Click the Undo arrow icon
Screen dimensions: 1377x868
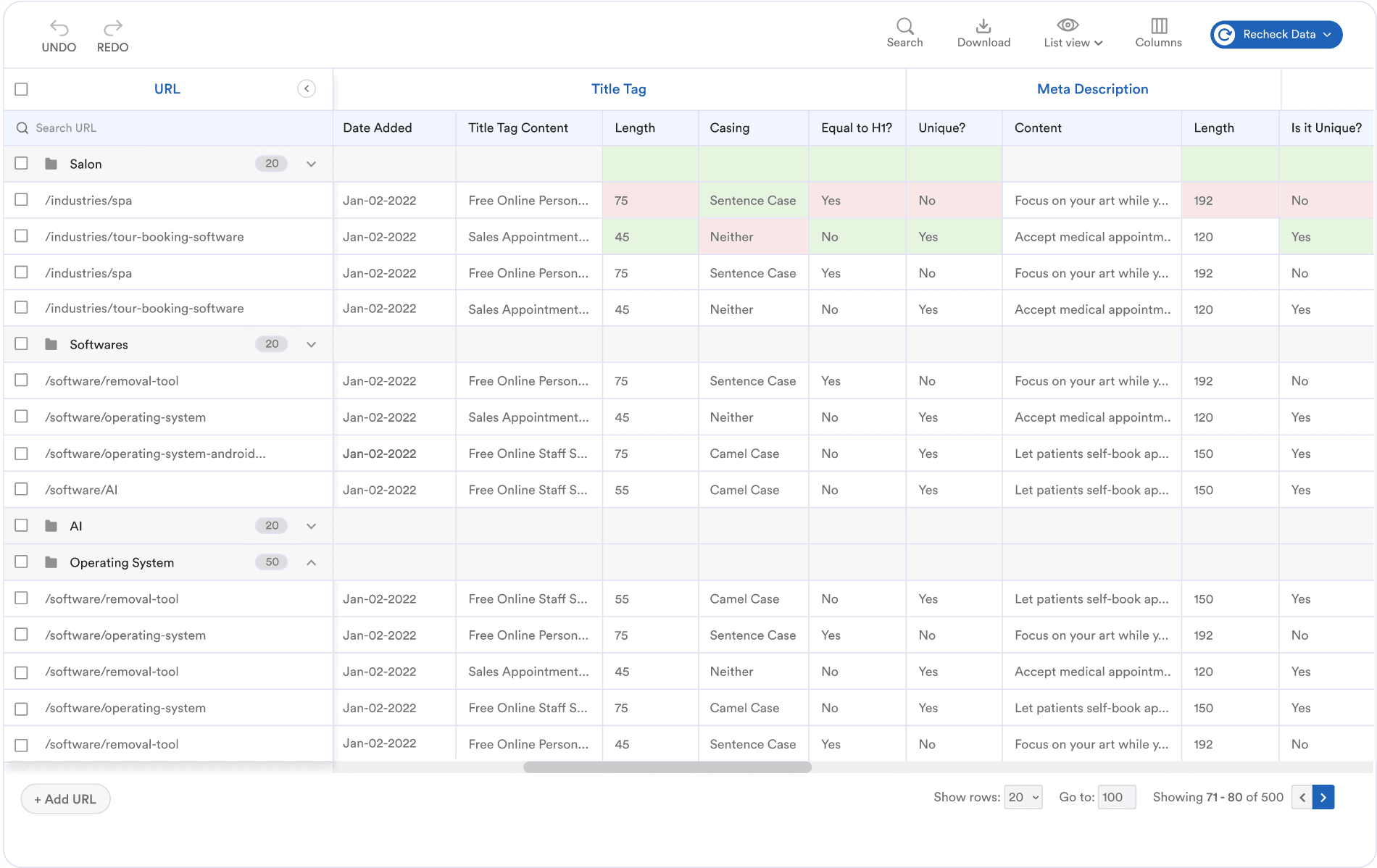click(x=59, y=28)
